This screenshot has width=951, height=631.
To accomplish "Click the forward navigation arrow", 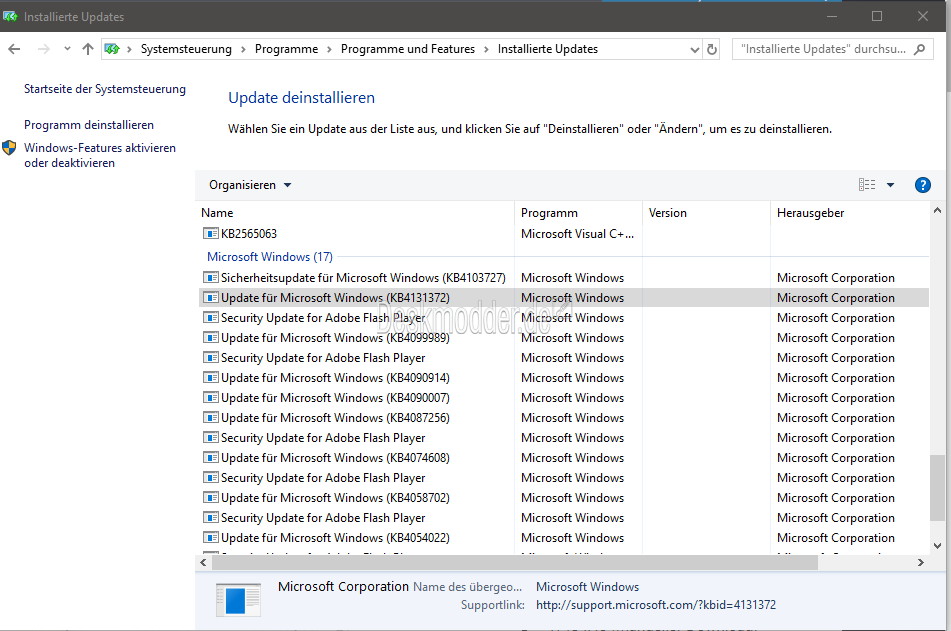I will 43,49.
